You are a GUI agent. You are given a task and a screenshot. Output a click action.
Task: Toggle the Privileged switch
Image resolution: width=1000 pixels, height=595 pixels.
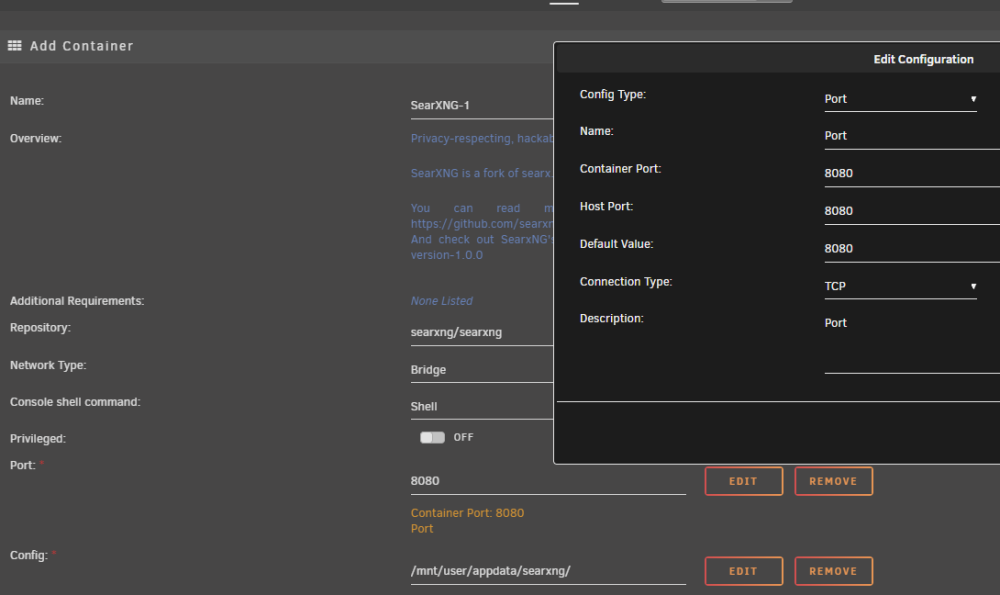point(432,437)
